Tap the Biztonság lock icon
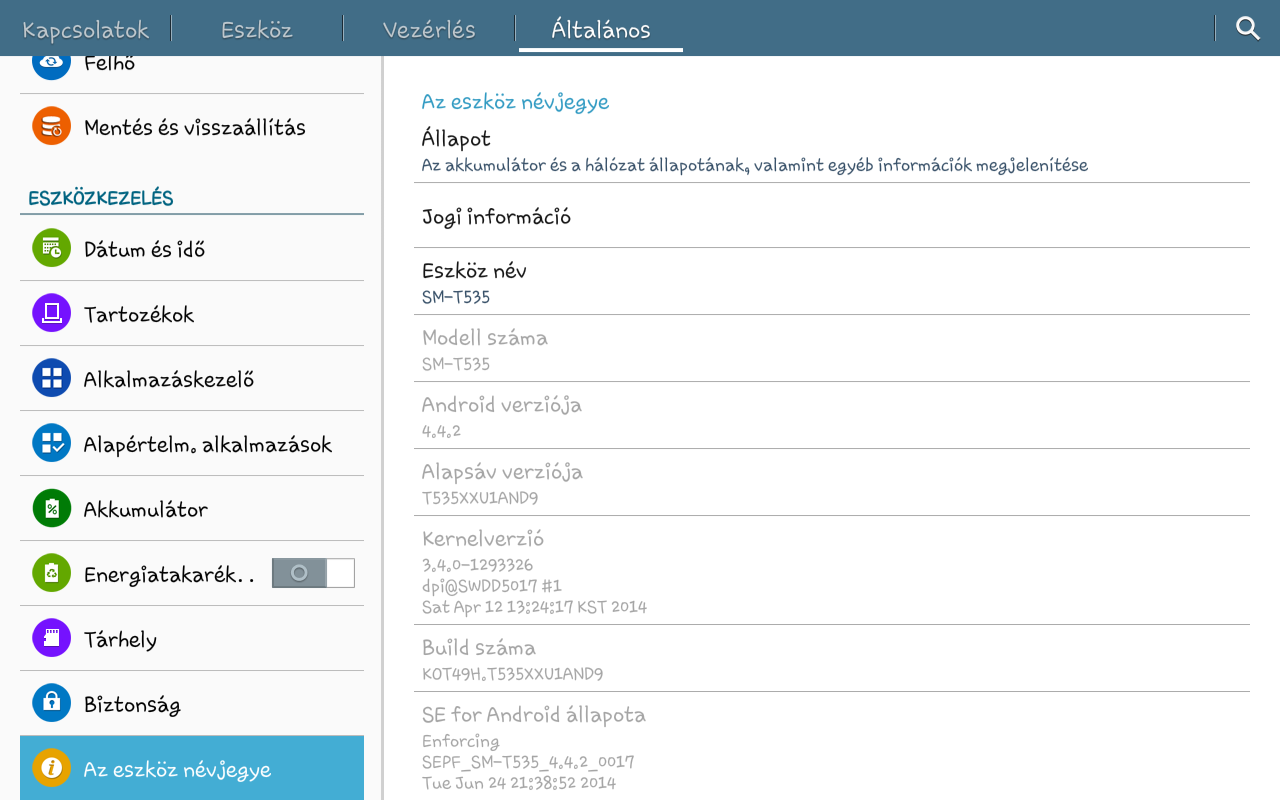 pyautogui.click(x=51, y=704)
